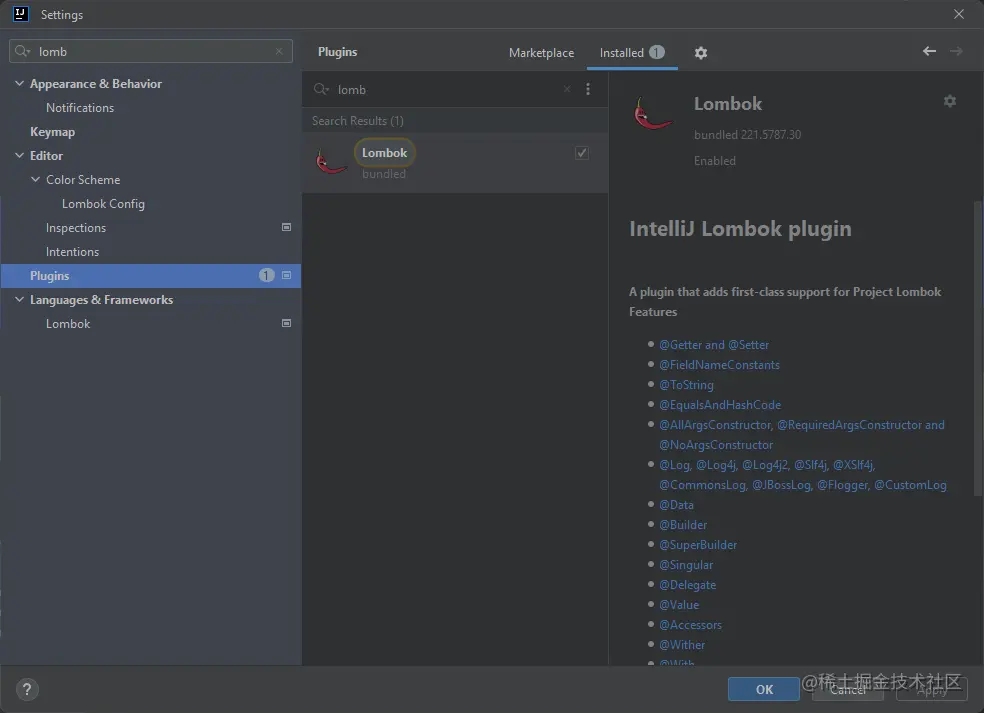
Task: Click the OK button
Action: 764,689
